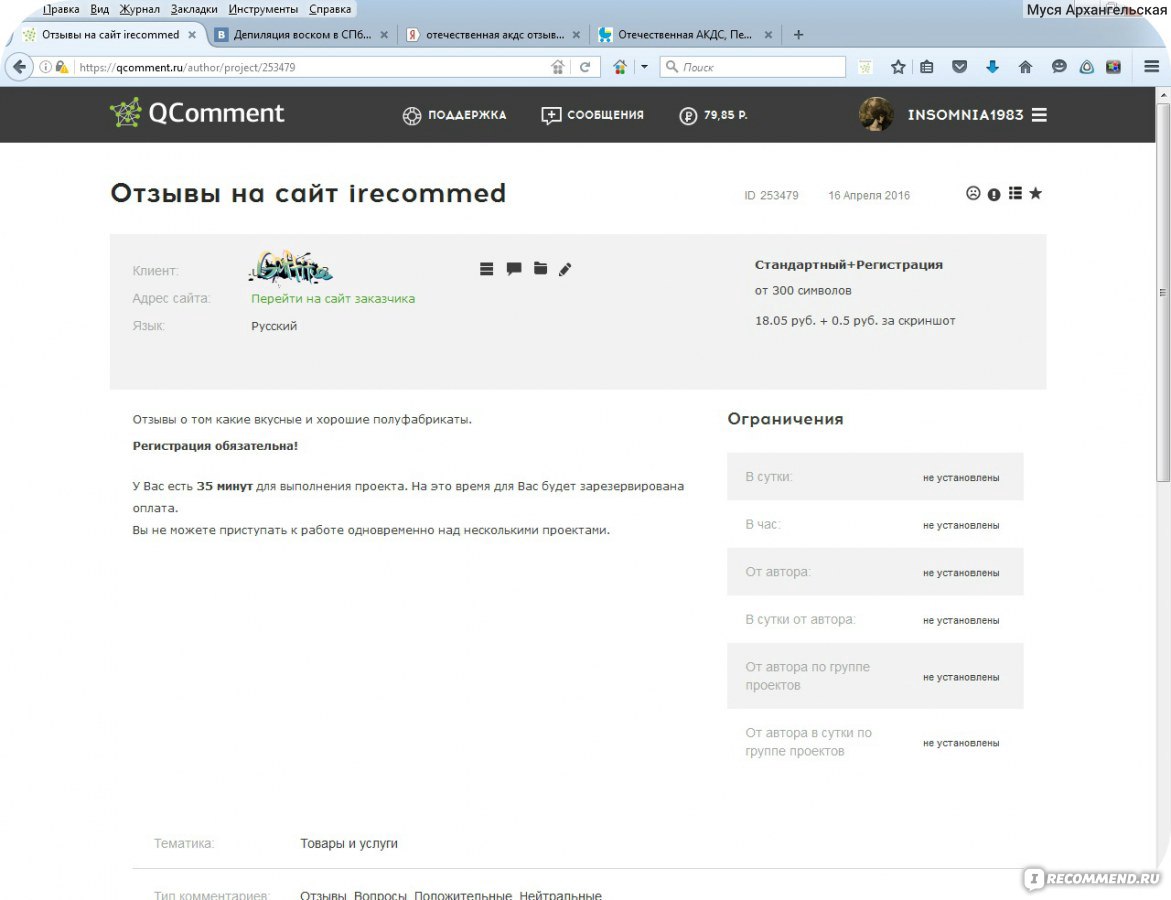Open a new tab with plus button
1171x900 pixels.
[x=798, y=34]
